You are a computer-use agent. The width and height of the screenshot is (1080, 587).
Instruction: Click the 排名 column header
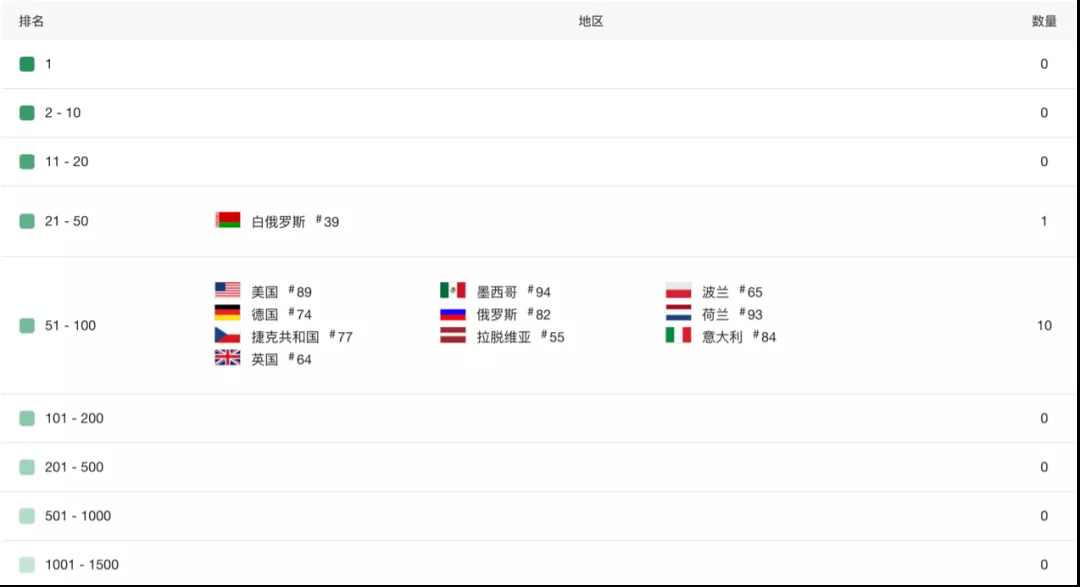click(x=31, y=21)
